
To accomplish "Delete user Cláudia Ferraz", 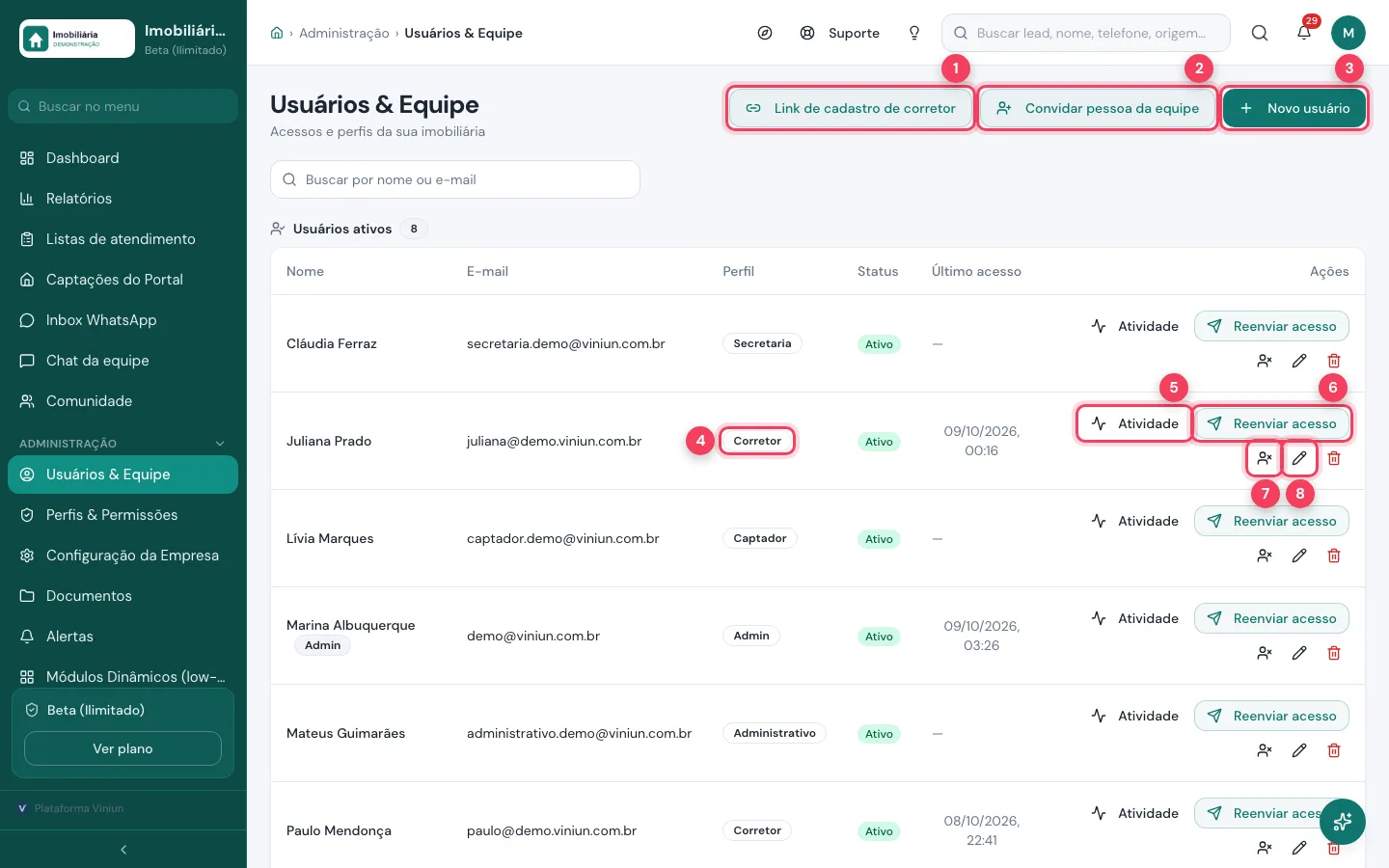I will (1334, 361).
